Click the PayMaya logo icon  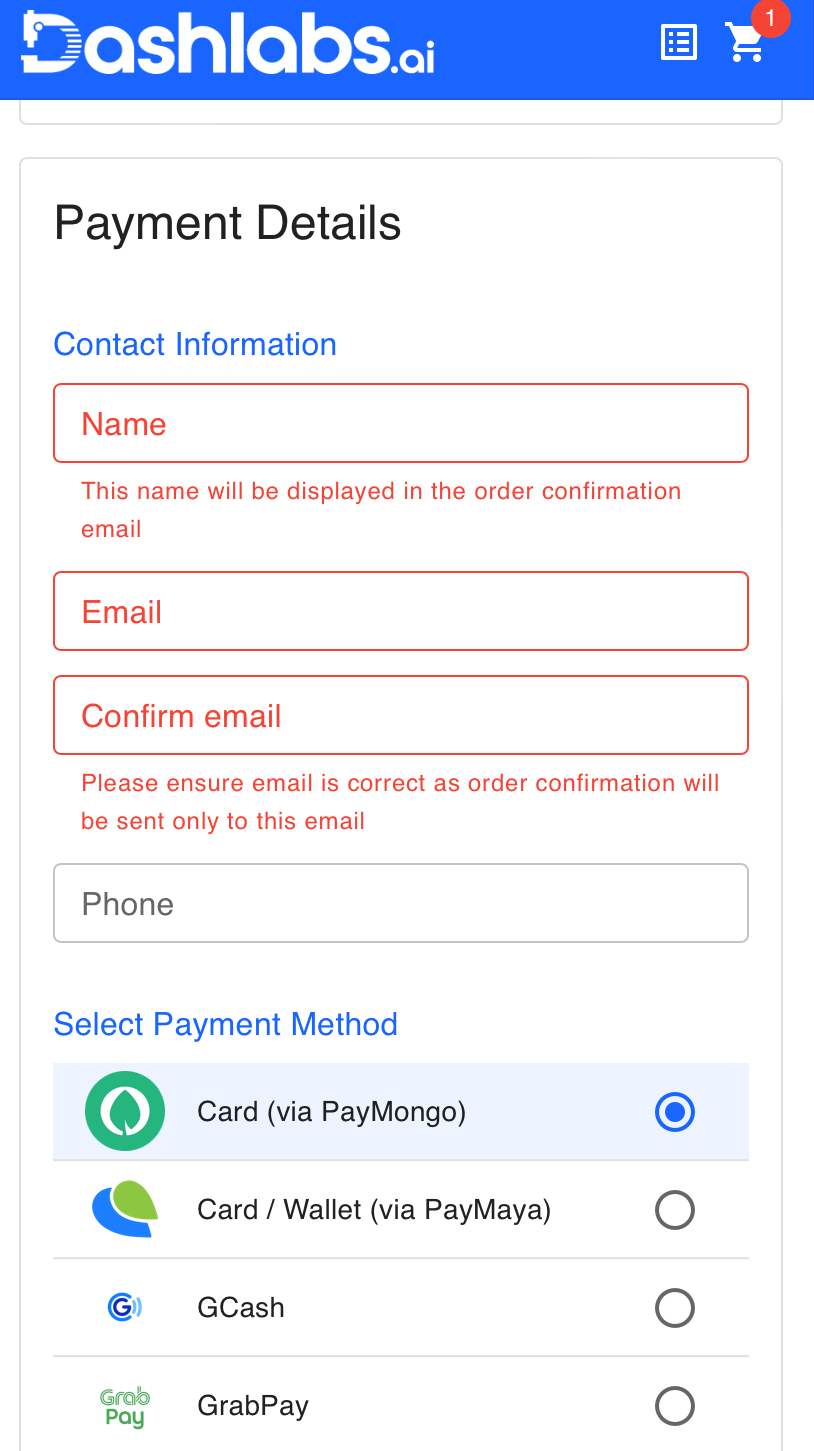pos(125,1209)
